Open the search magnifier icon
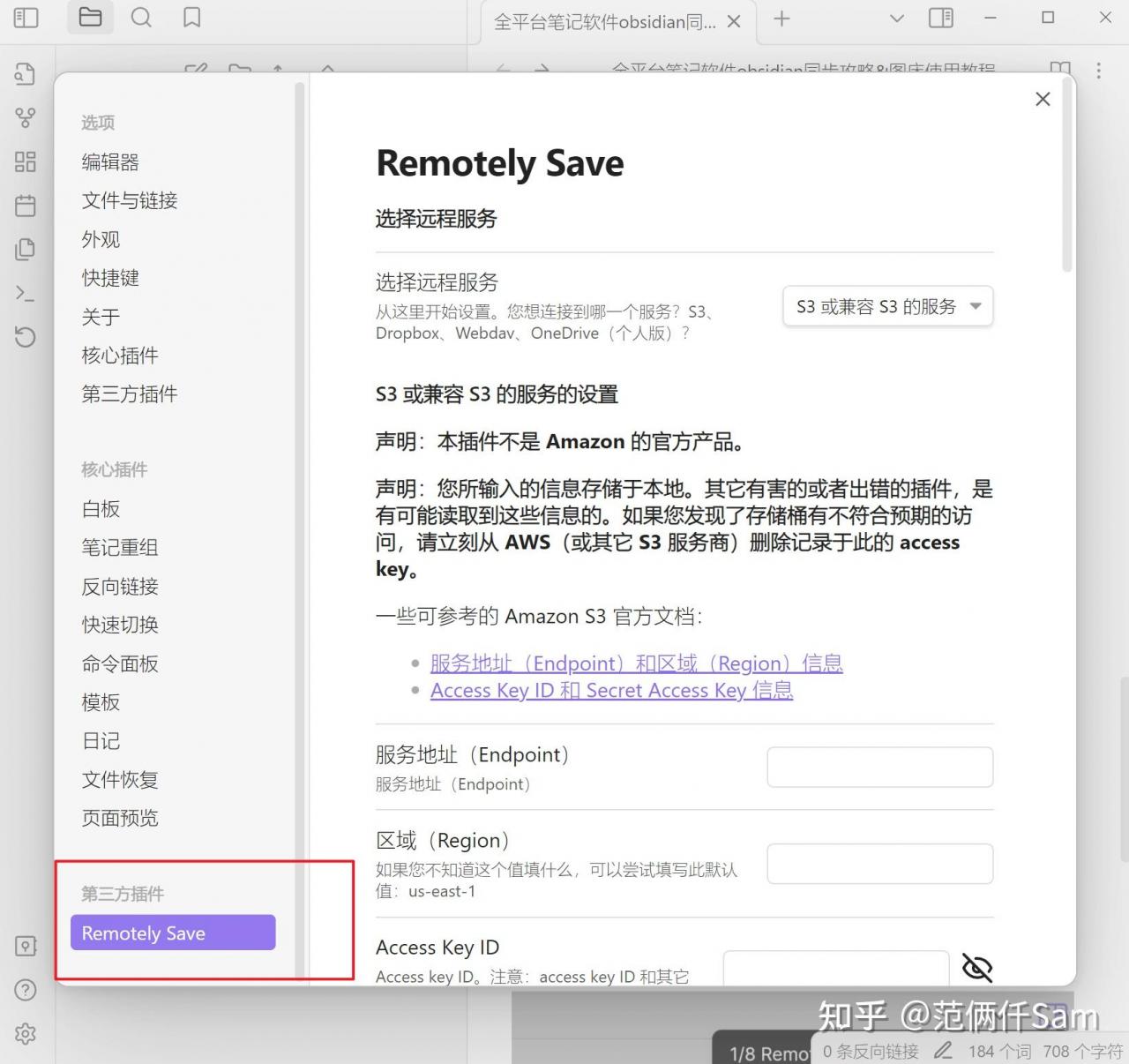This screenshot has height=1064, width=1129. click(141, 17)
